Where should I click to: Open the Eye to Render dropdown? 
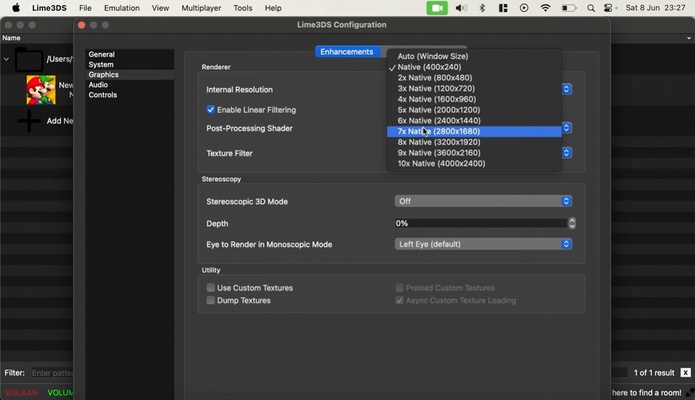[x=483, y=244]
